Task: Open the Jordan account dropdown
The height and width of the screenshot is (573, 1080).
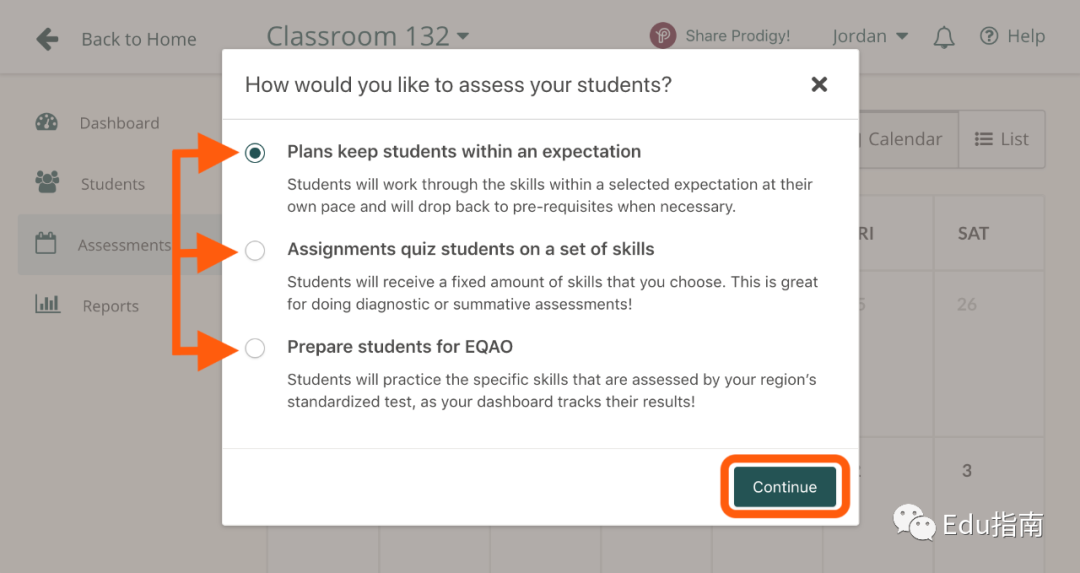Action: click(870, 37)
